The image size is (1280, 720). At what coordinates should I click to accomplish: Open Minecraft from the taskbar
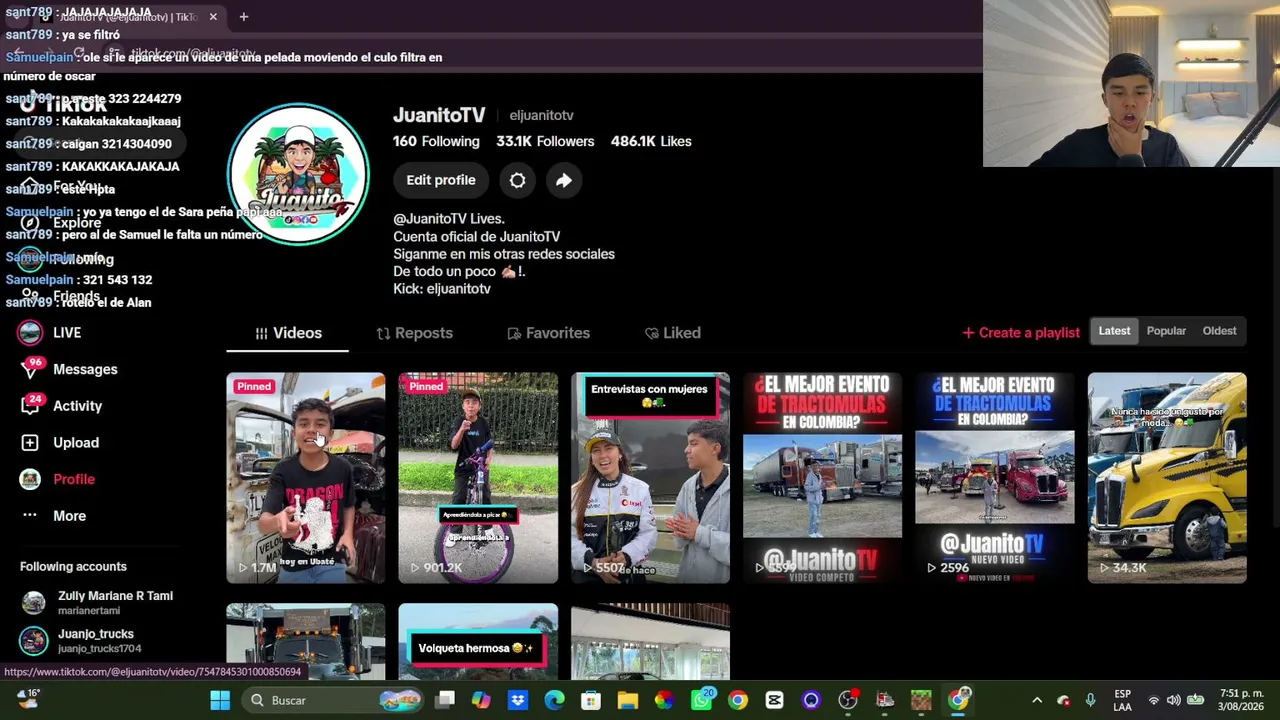921,700
